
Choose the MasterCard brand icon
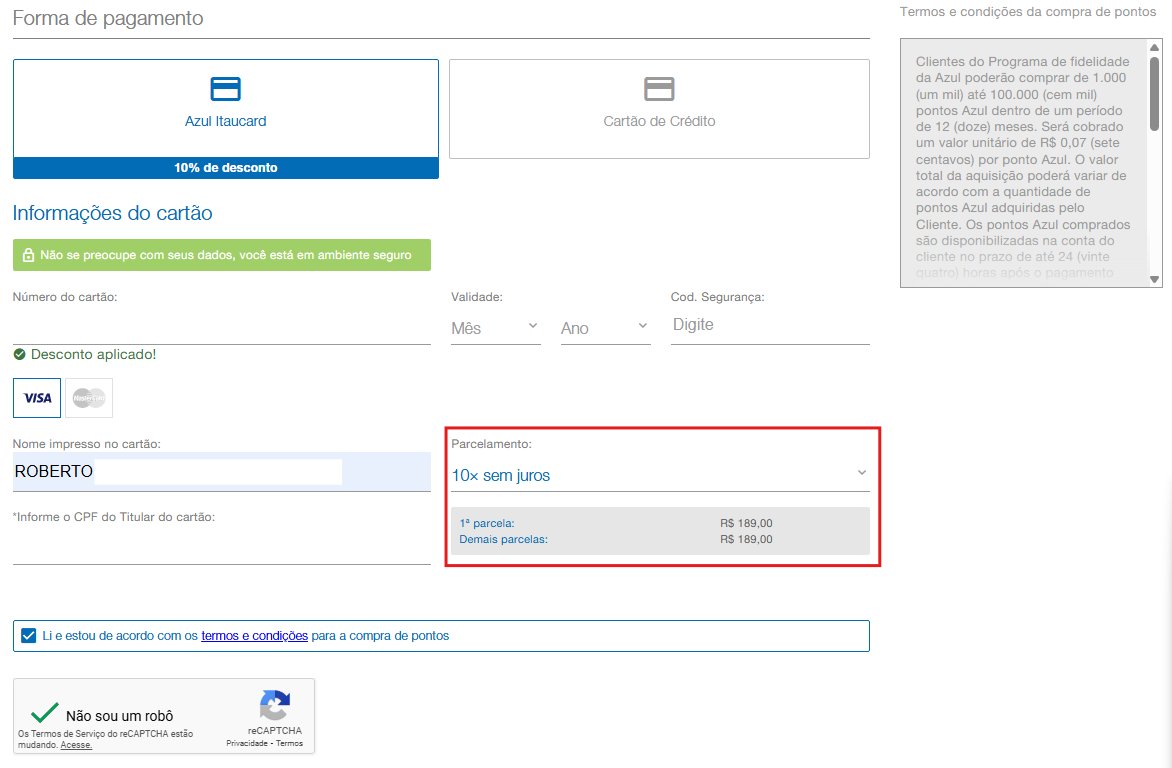pyautogui.click(x=89, y=398)
